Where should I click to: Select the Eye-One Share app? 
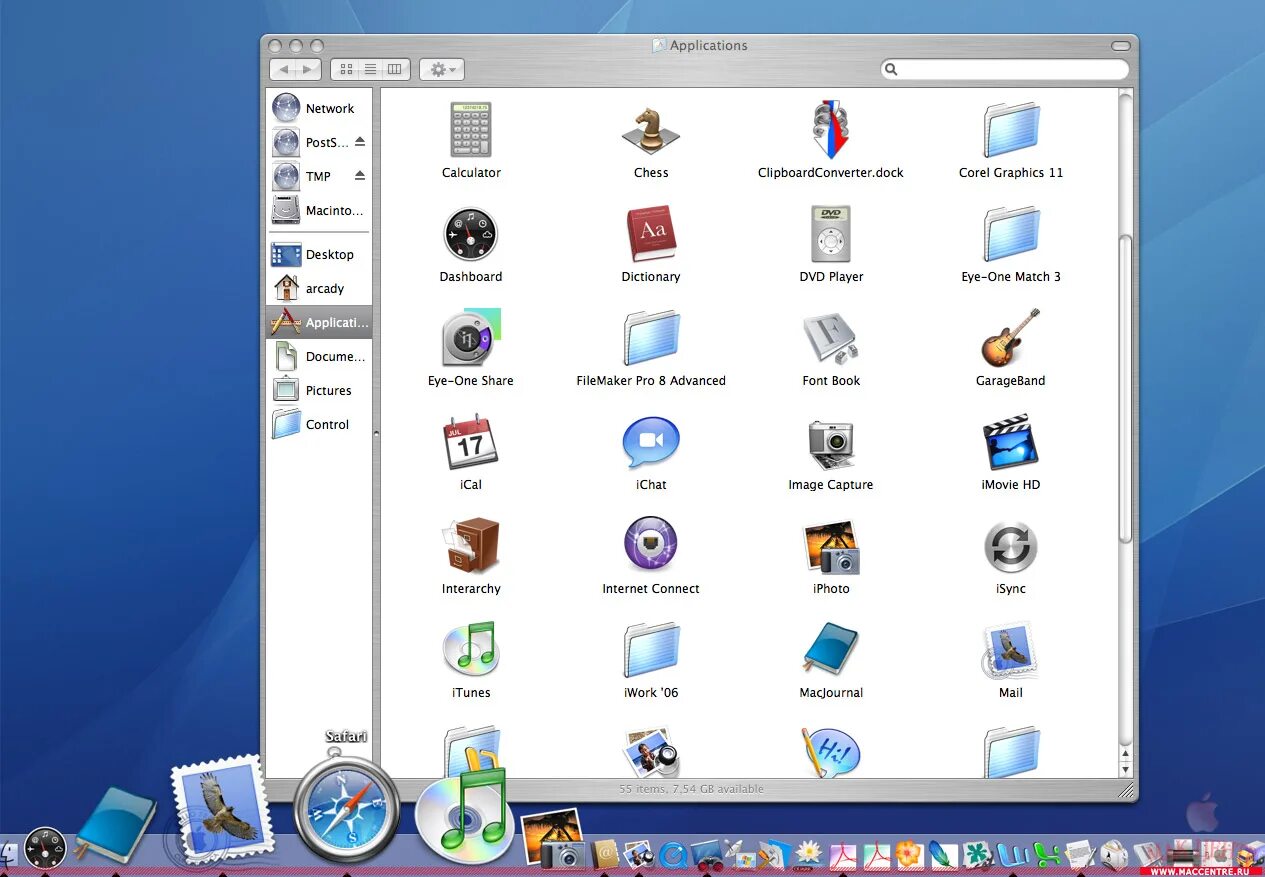click(x=470, y=338)
